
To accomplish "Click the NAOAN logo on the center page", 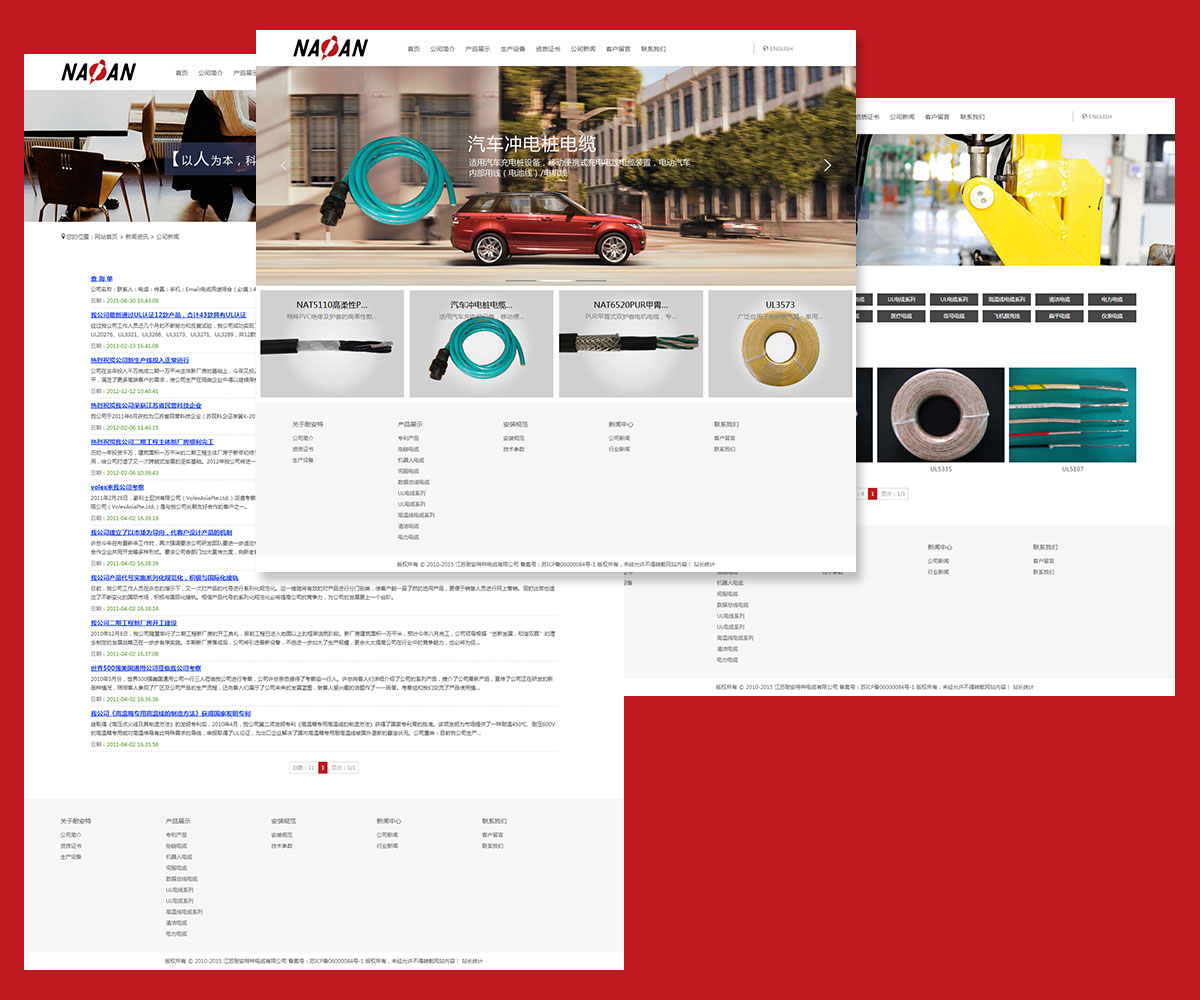I will [330, 48].
